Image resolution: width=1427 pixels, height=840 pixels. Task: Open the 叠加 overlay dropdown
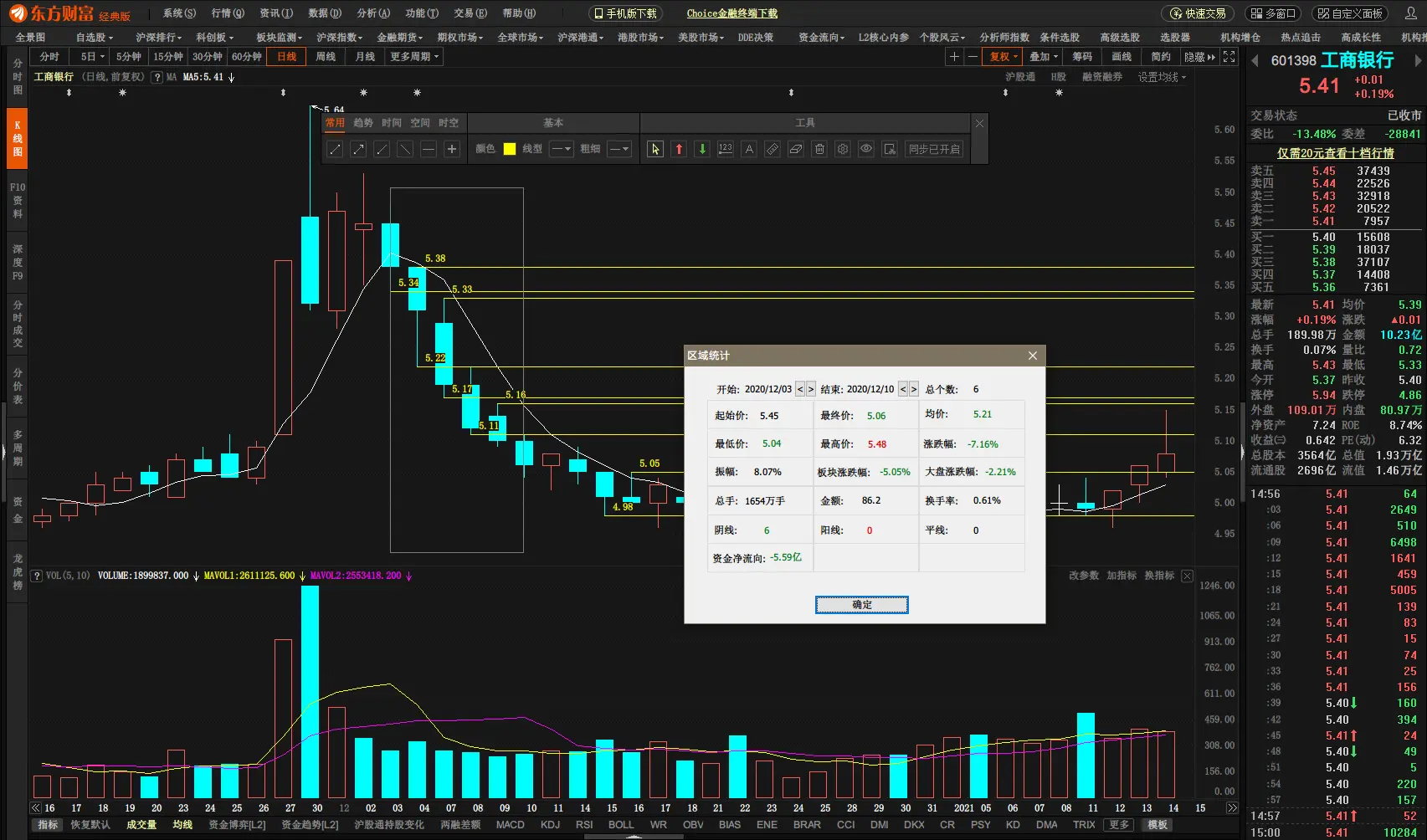click(x=1044, y=57)
